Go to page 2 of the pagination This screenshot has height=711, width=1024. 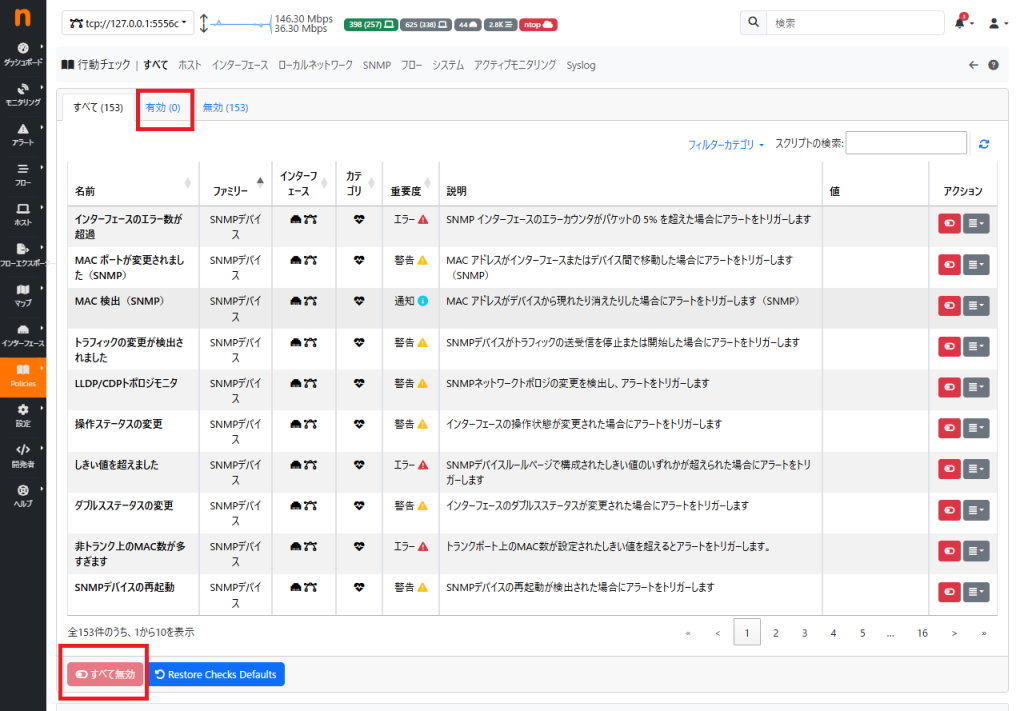click(775, 633)
